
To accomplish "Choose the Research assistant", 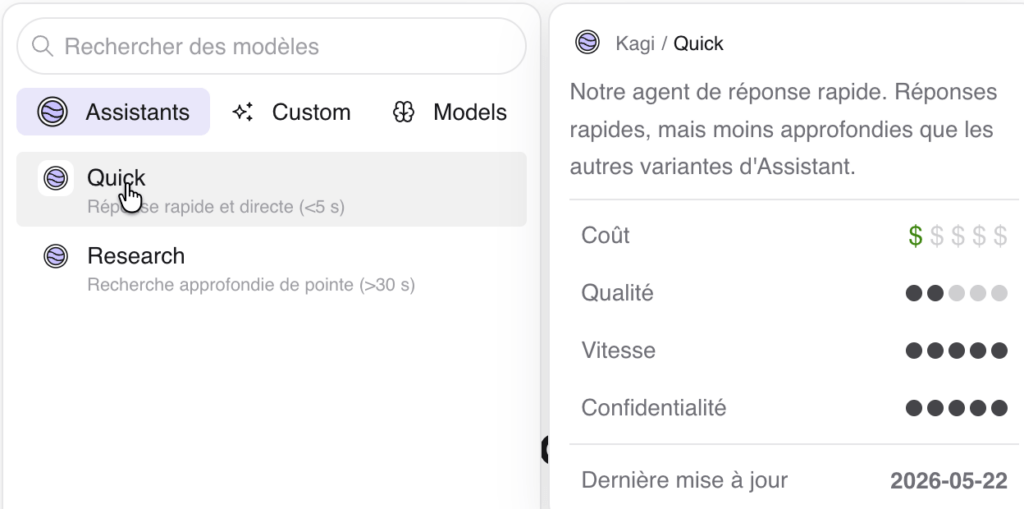I will [x=271, y=268].
